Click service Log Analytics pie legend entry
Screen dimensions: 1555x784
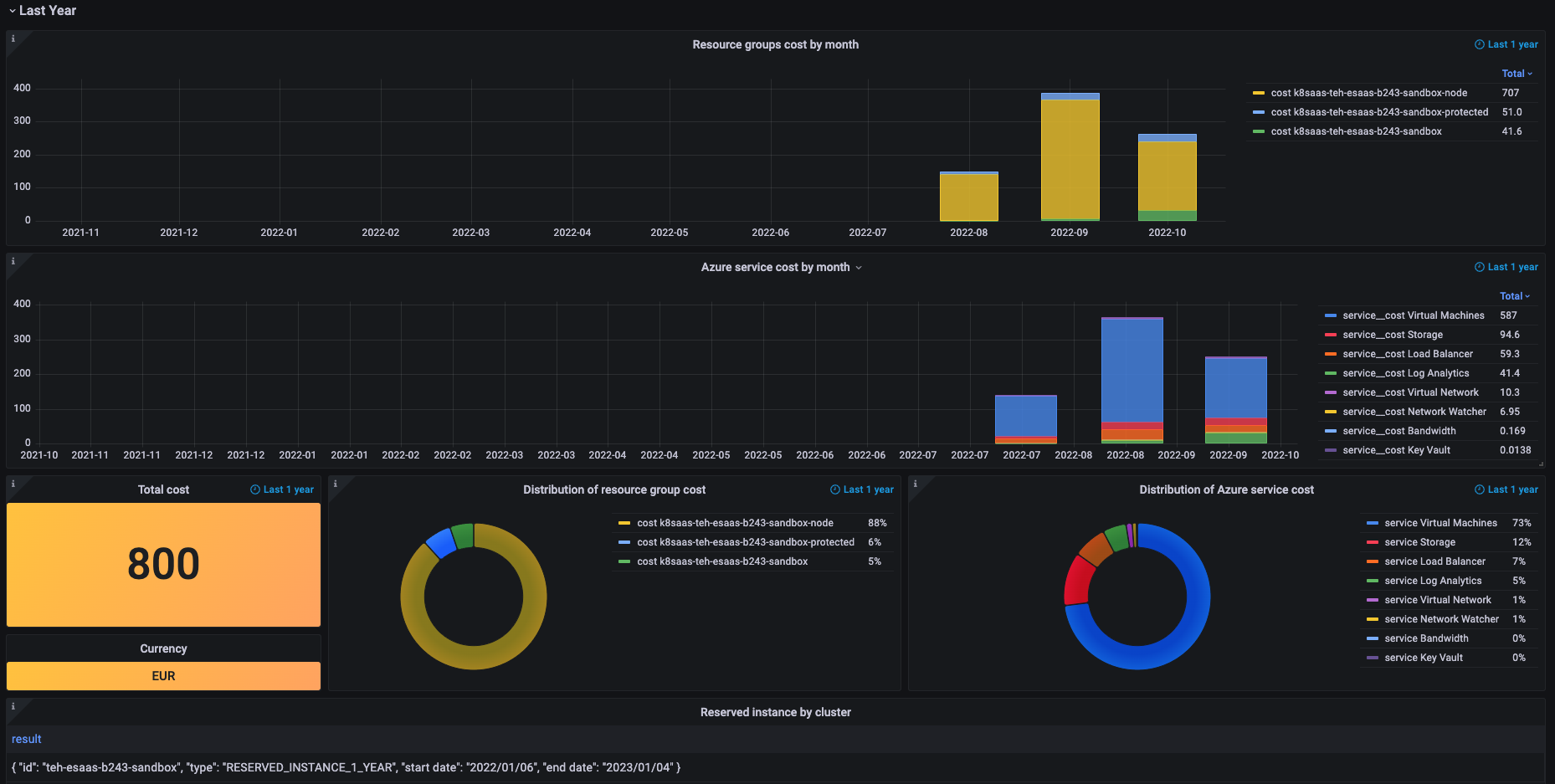tap(1433, 581)
